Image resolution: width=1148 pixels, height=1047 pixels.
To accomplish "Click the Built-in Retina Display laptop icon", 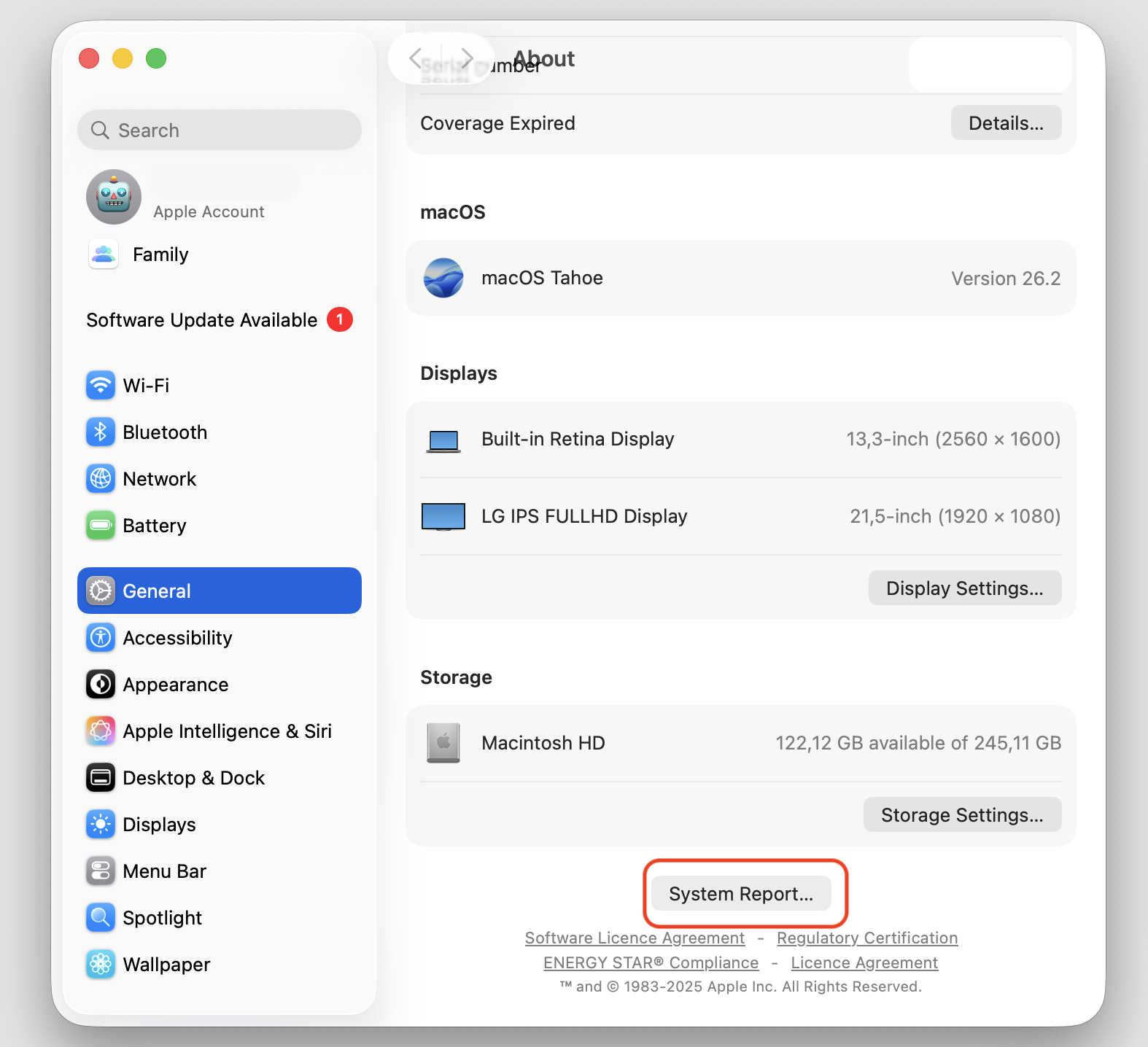I will pos(443,441).
